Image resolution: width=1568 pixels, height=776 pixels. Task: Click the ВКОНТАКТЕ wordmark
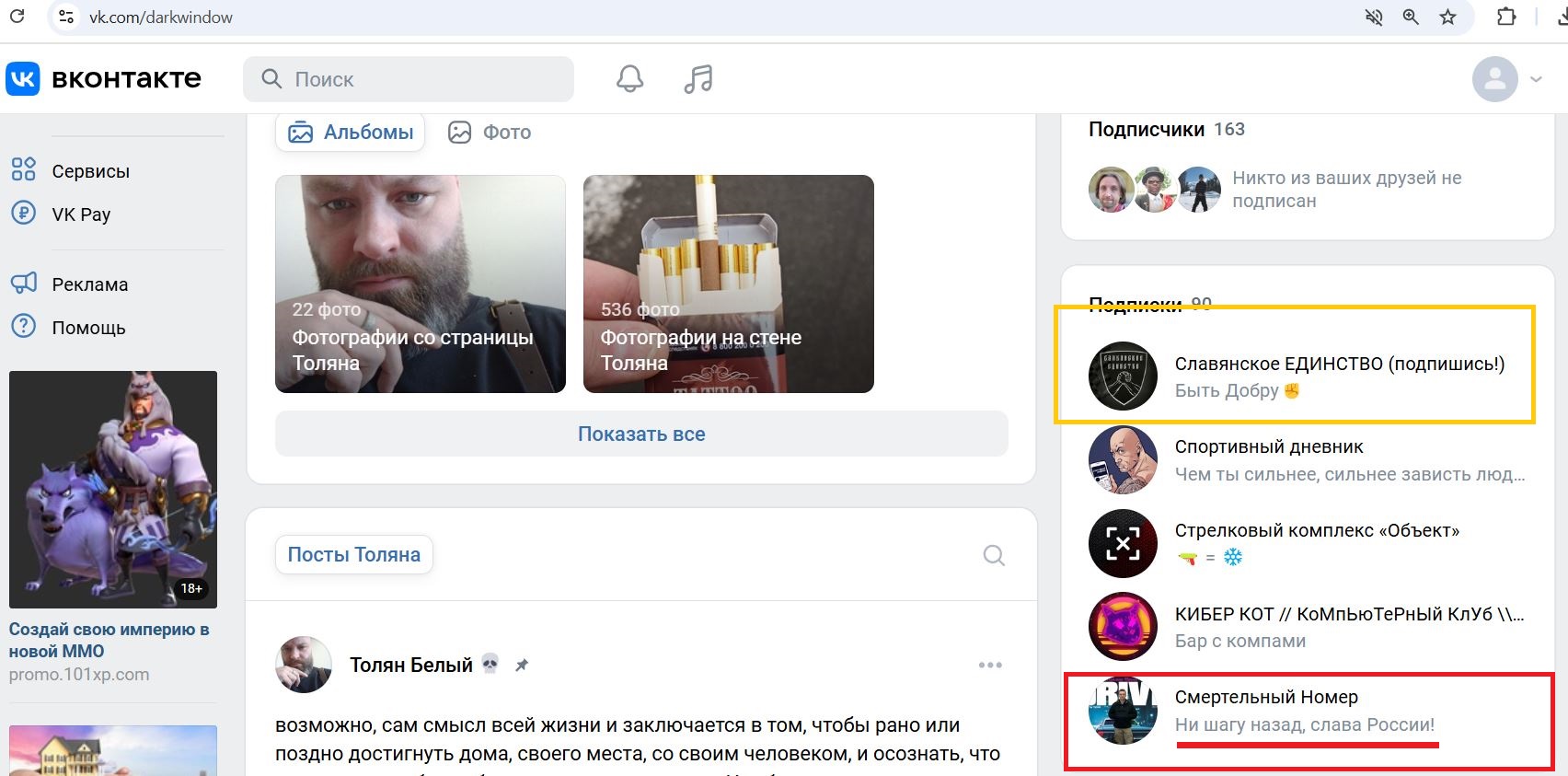click(x=126, y=79)
